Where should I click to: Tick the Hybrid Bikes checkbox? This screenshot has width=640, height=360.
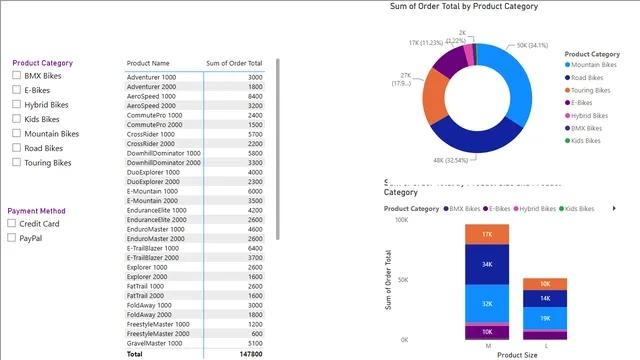[16, 104]
